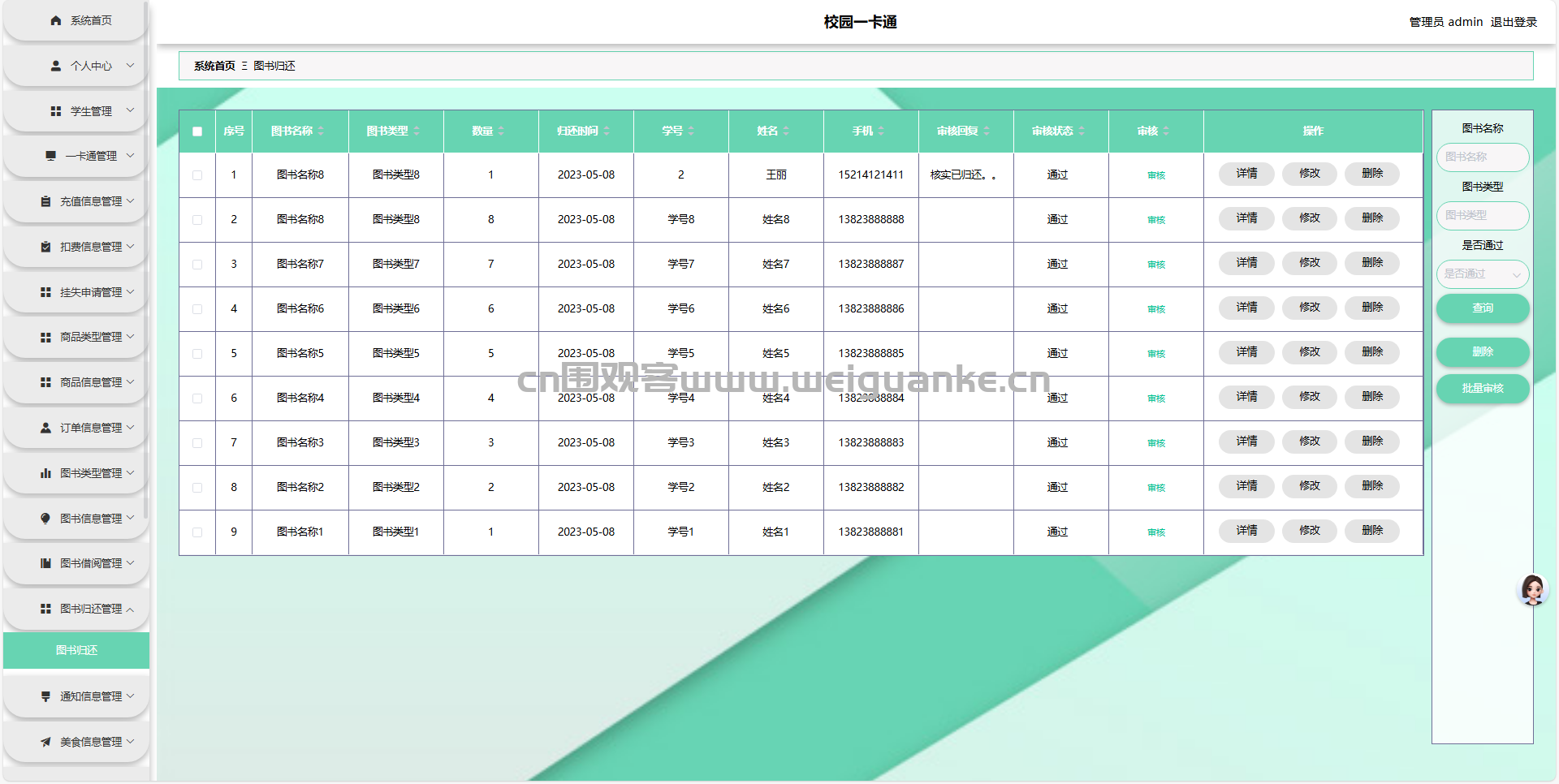The width and height of the screenshot is (1559, 784).
Task: Expand 订单信息管理 menu chevron
Action: click(130, 428)
